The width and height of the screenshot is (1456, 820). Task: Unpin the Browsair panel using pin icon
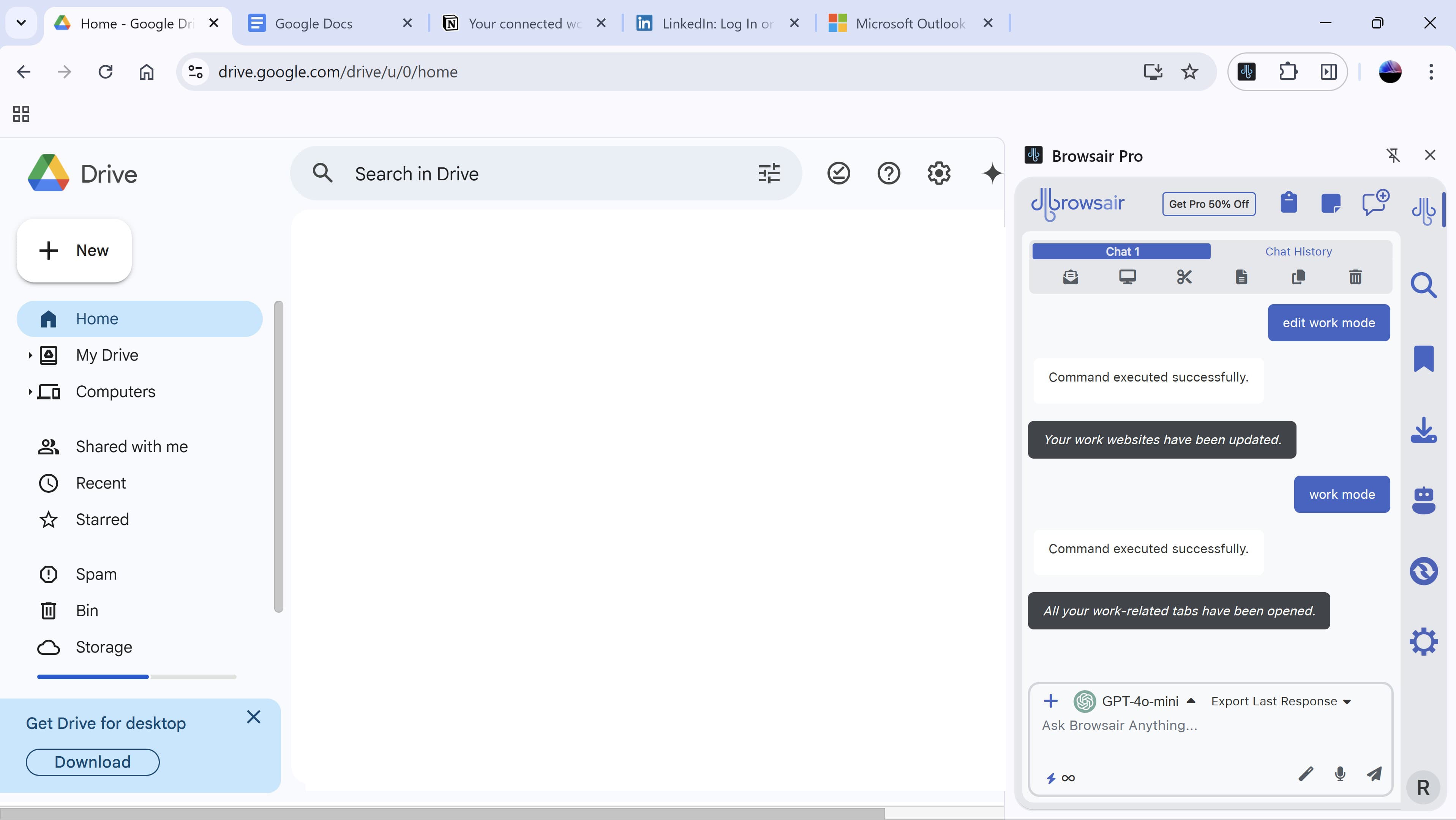pos(1393,155)
